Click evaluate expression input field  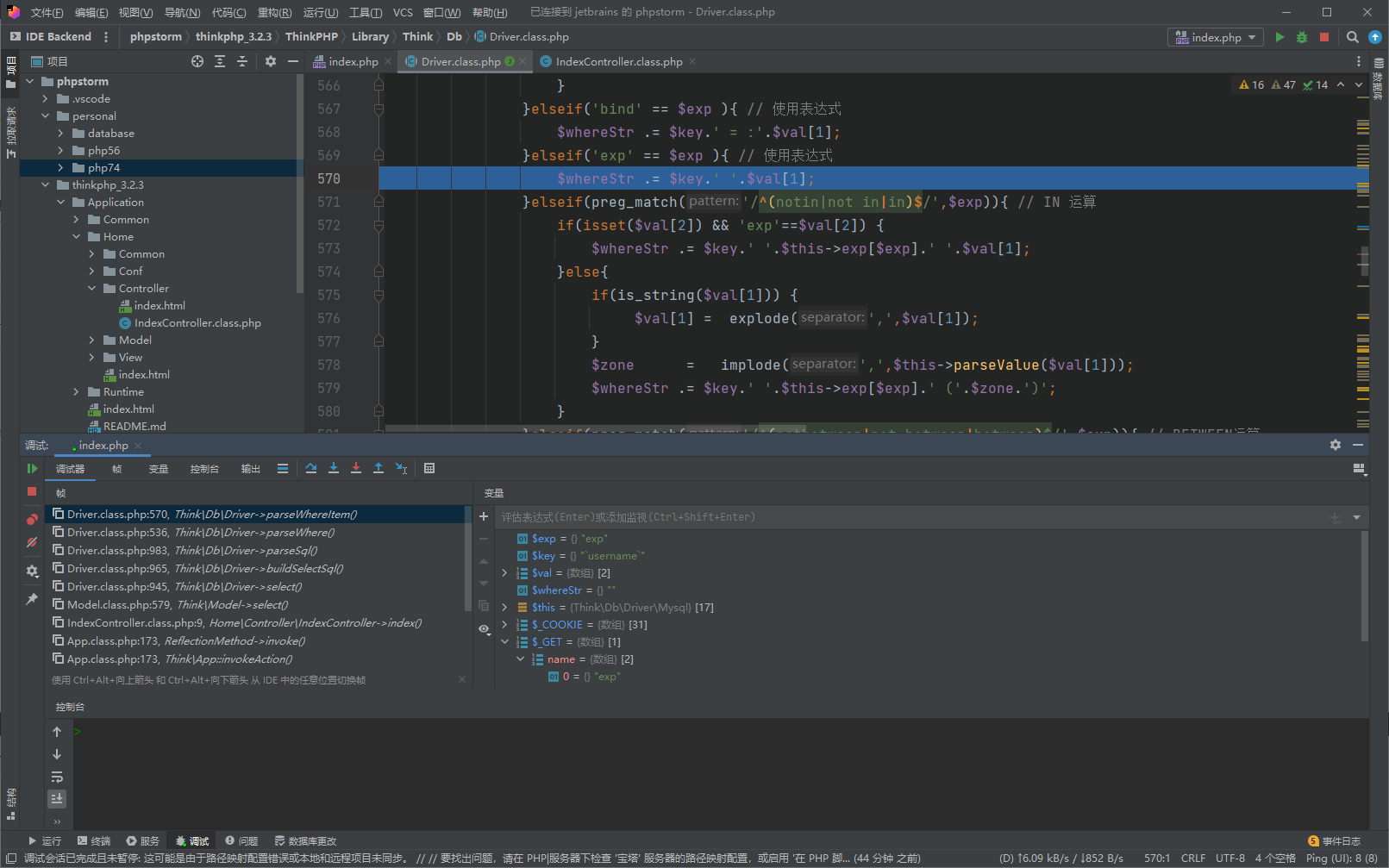(x=912, y=517)
